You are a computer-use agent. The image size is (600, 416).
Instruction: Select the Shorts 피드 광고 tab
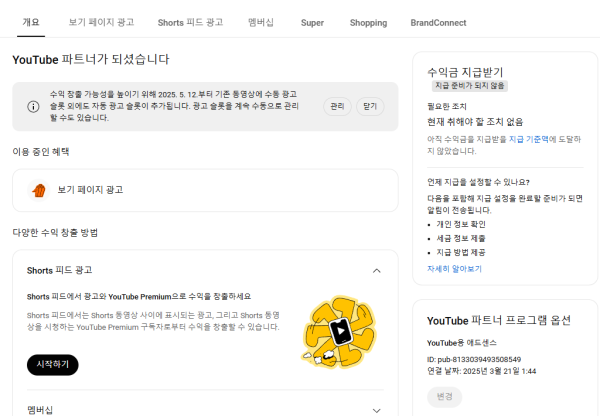190,22
